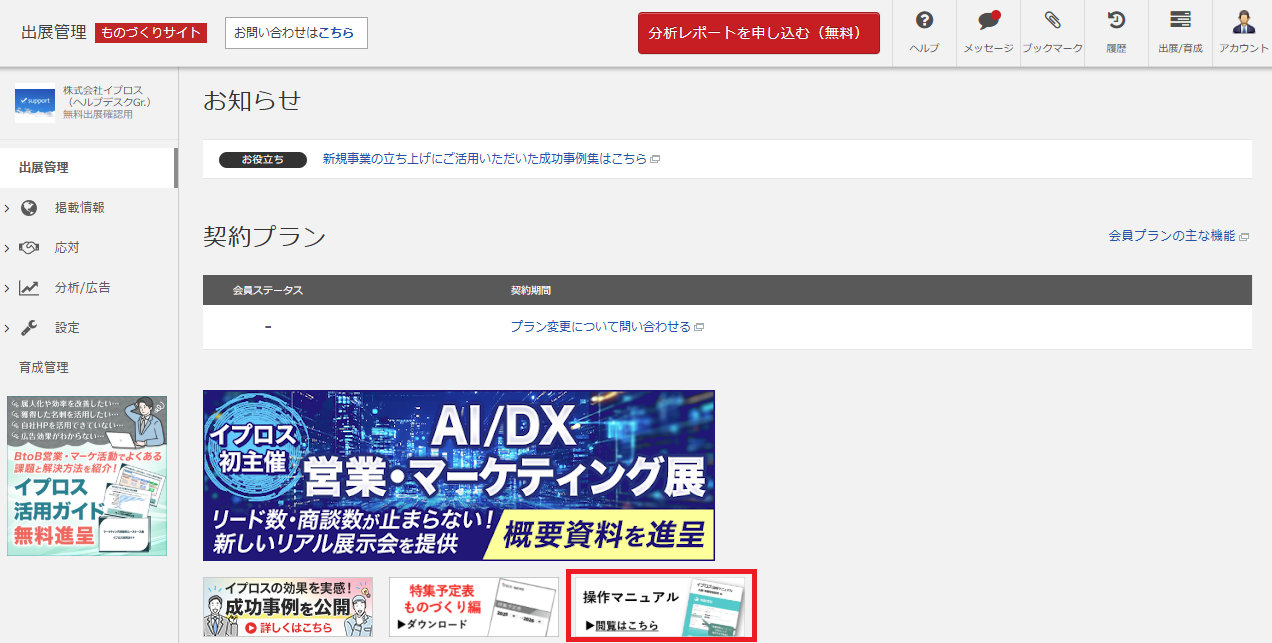Click the お問い合わせはこちら button
The width and height of the screenshot is (1272, 643).
click(296, 33)
